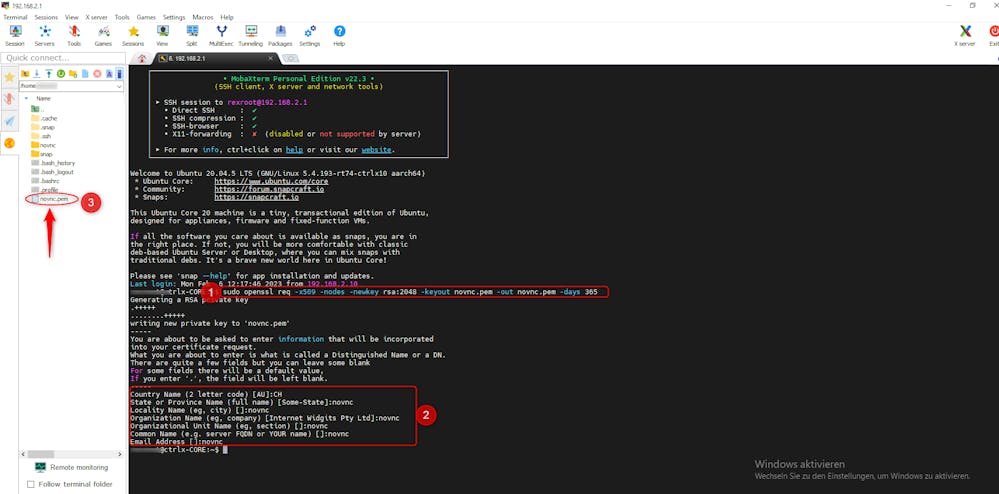The height and width of the screenshot is (494, 999).
Task: Open the Terminal menu
Action: pos(15,17)
